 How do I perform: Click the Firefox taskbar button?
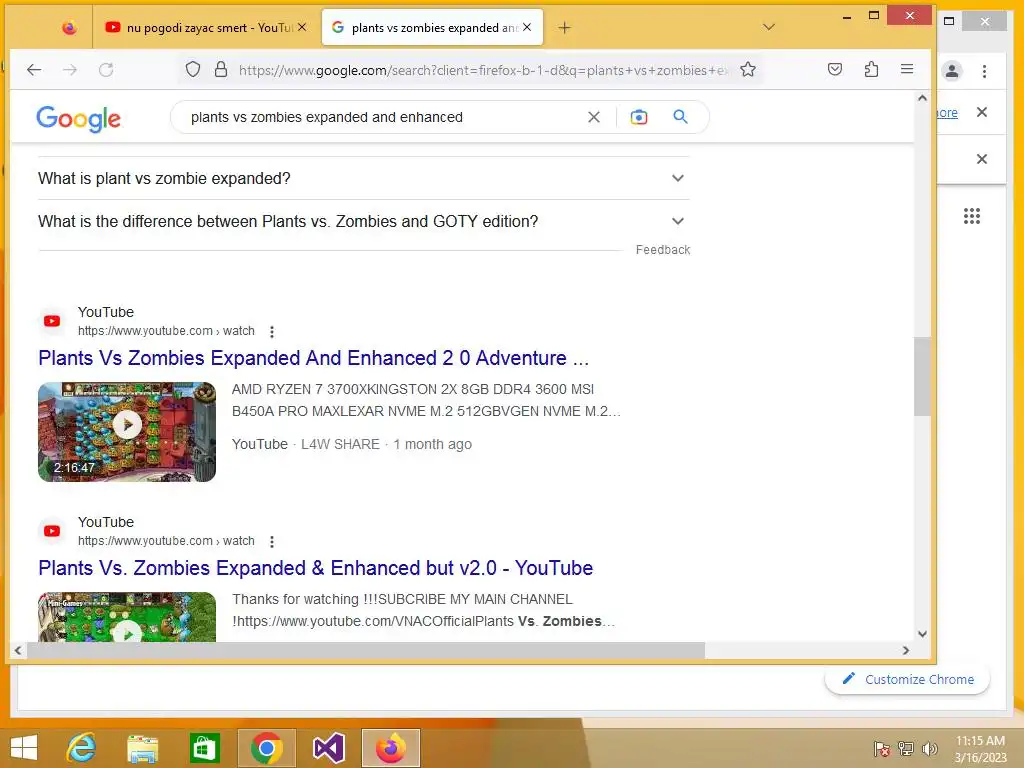tap(391, 748)
